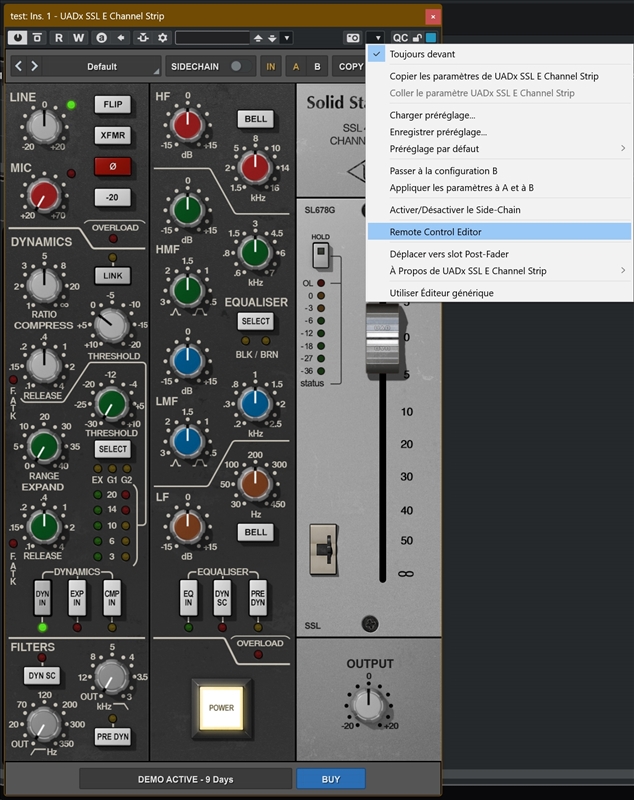
Task: Click the QC quick controls icon
Action: (x=400, y=38)
